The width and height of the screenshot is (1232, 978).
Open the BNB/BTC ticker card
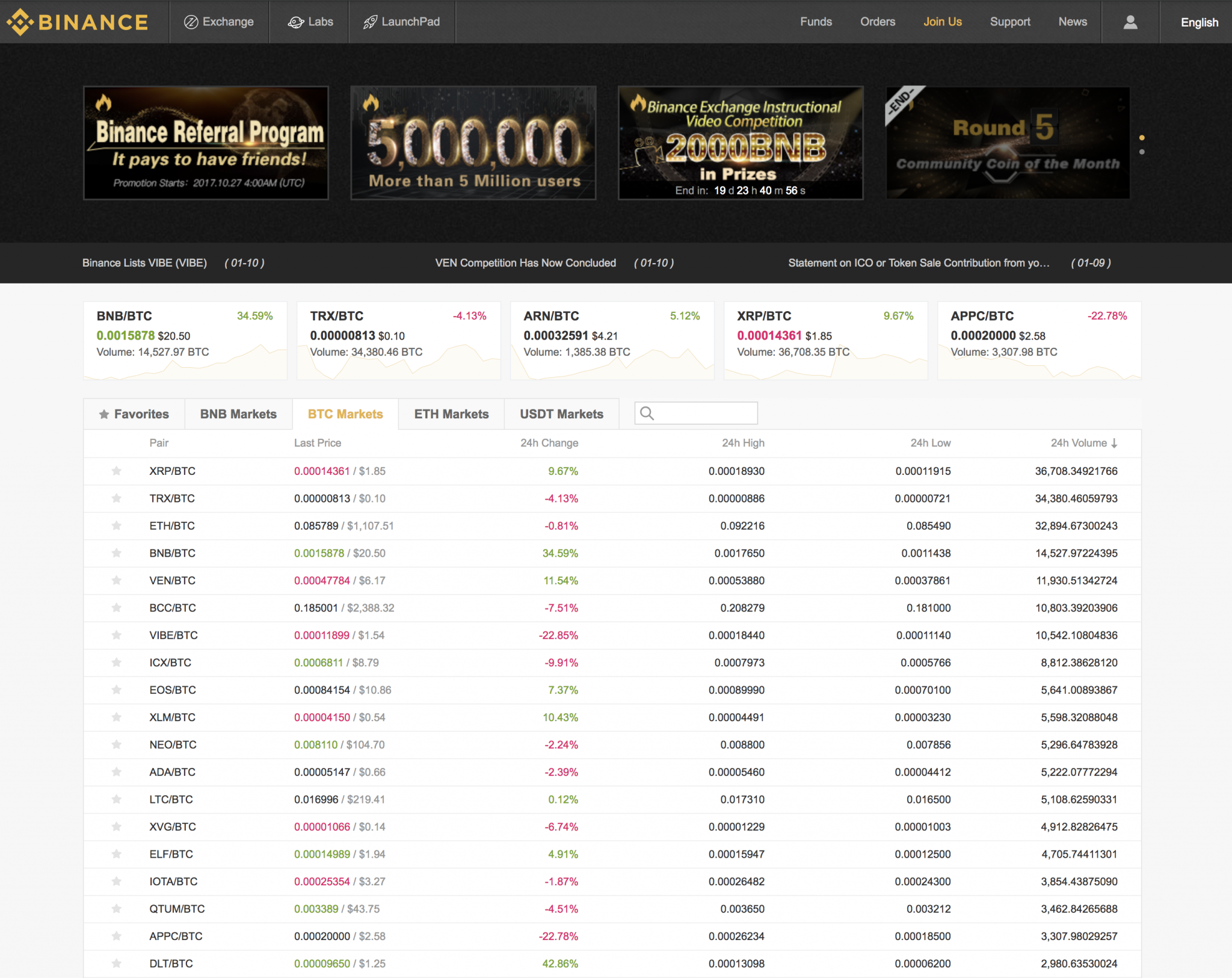pyautogui.click(x=185, y=341)
